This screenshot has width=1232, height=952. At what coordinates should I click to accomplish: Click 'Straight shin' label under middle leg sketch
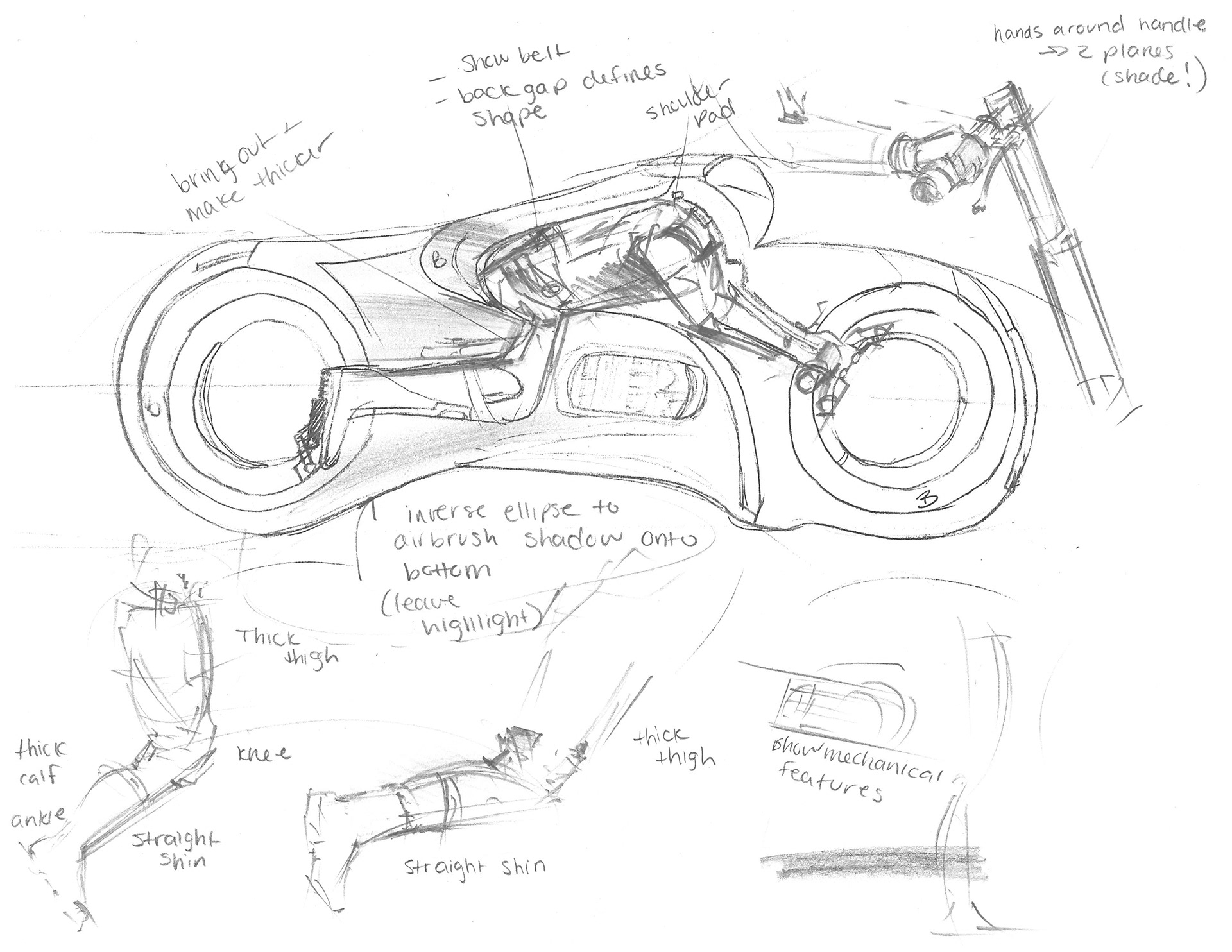click(475, 866)
